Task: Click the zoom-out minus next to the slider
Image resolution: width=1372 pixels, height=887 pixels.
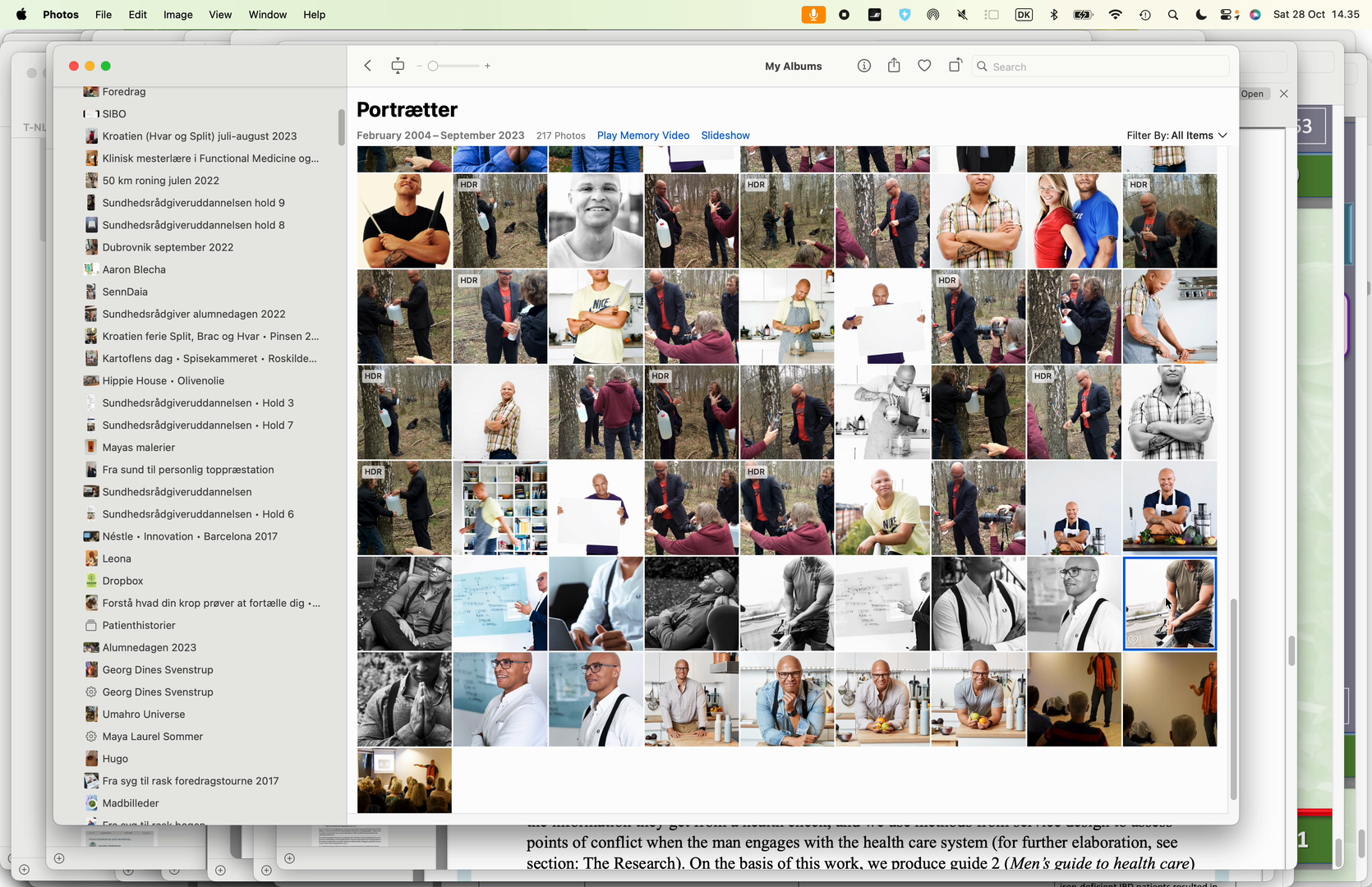Action: (419, 66)
